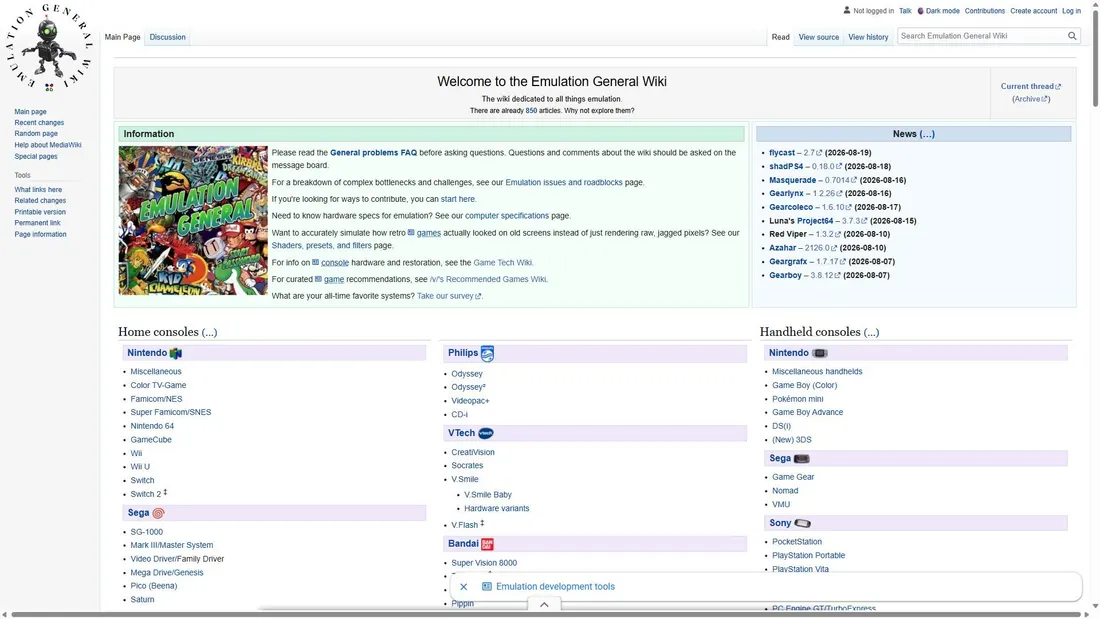Open the Emulation development tools link

(555, 587)
